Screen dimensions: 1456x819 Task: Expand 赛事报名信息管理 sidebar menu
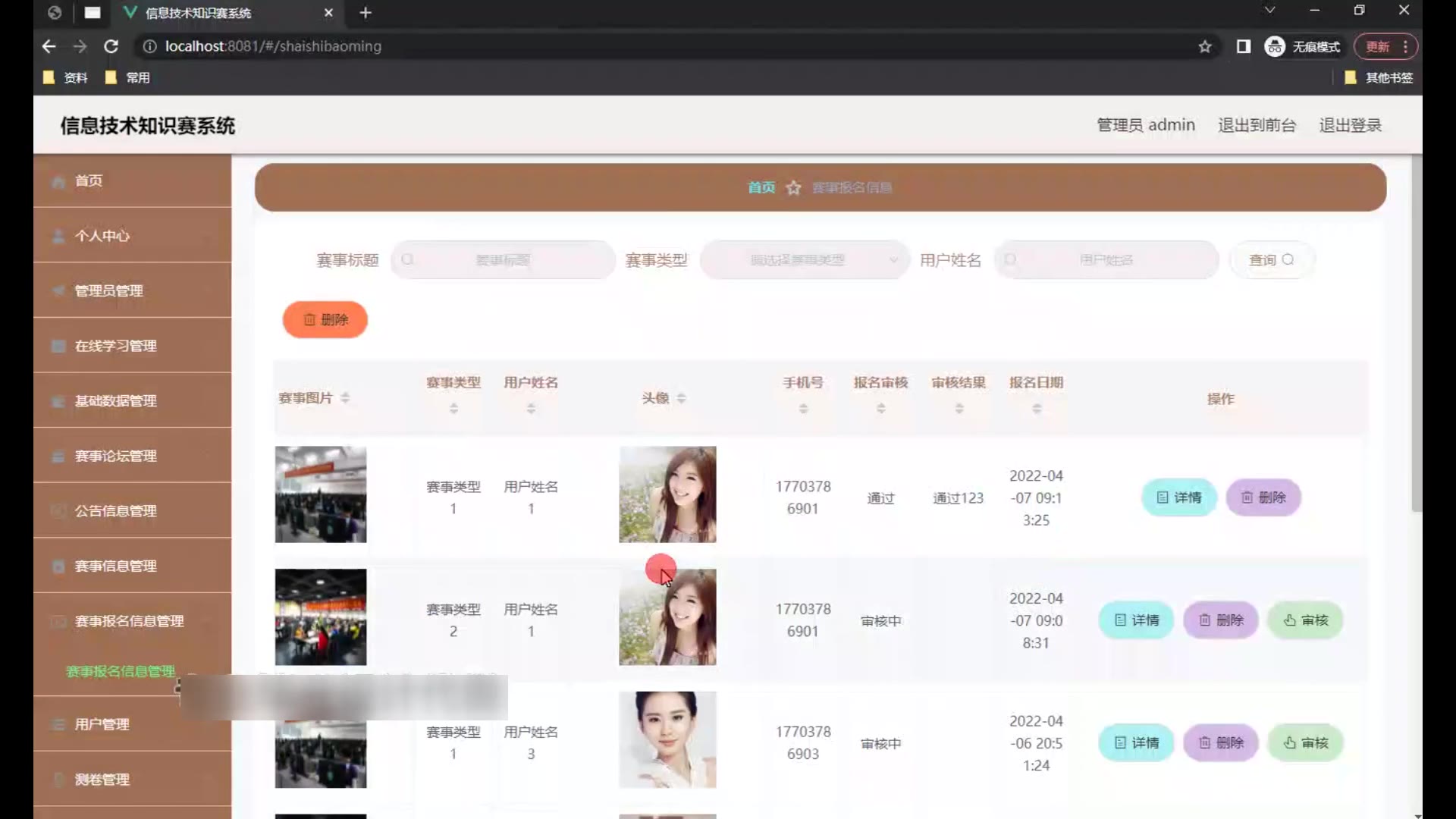(129, 621)
